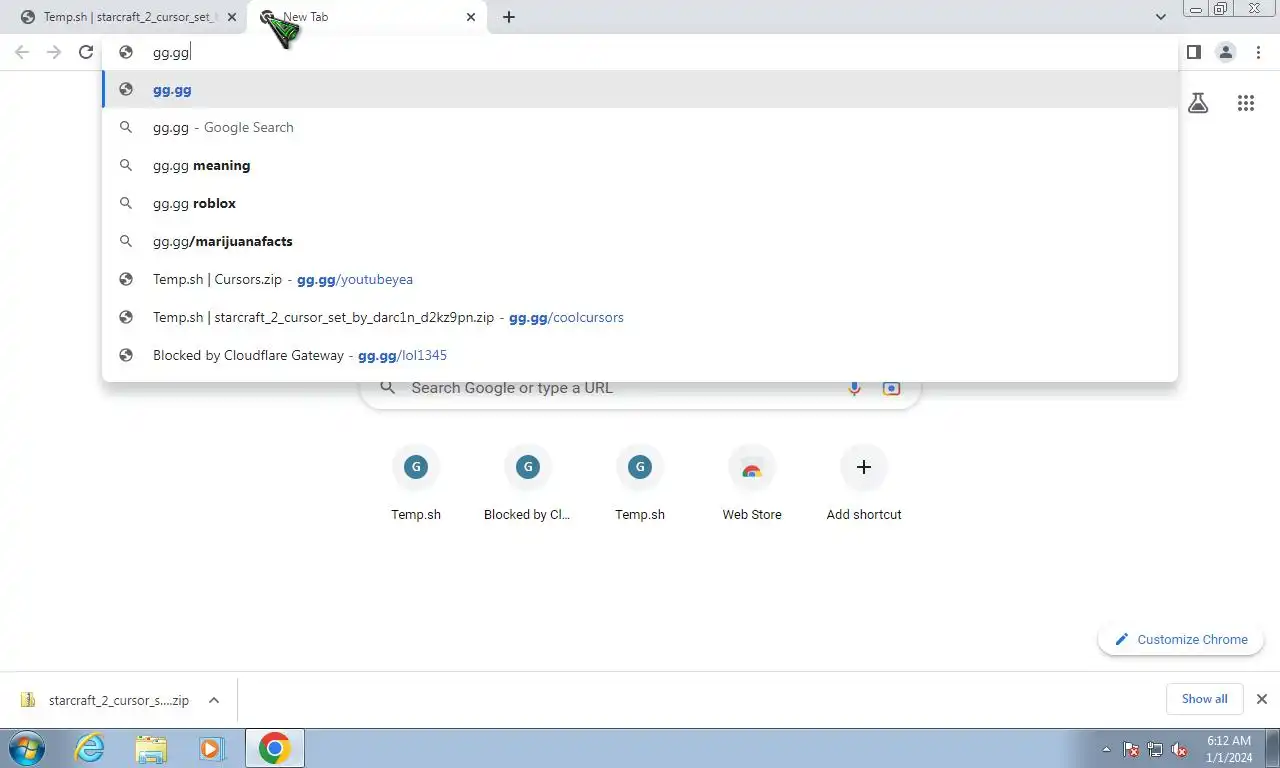Open Windows Media Player from taskbar
The width and height of the screenshot is (1280, 768).
[211, 748]
